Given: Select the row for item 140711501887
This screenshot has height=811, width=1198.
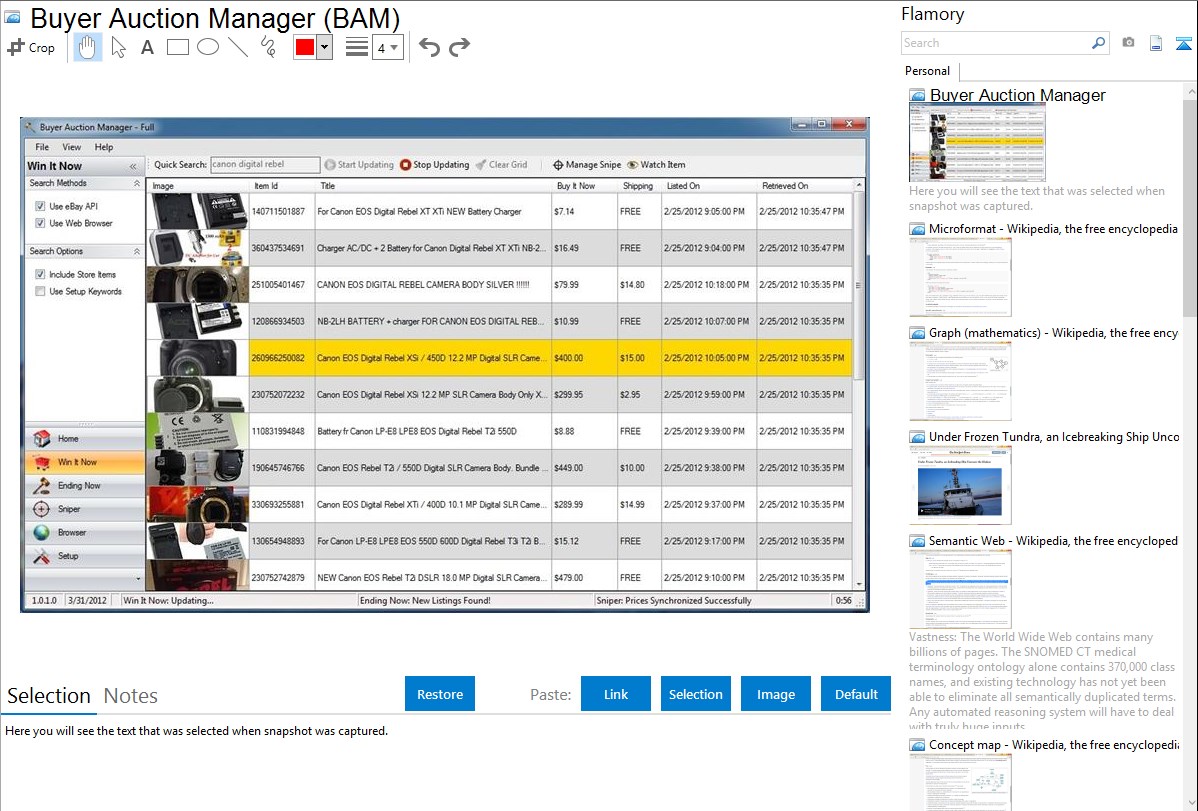Looking at the screenshot, I should [x=499, y=212].
